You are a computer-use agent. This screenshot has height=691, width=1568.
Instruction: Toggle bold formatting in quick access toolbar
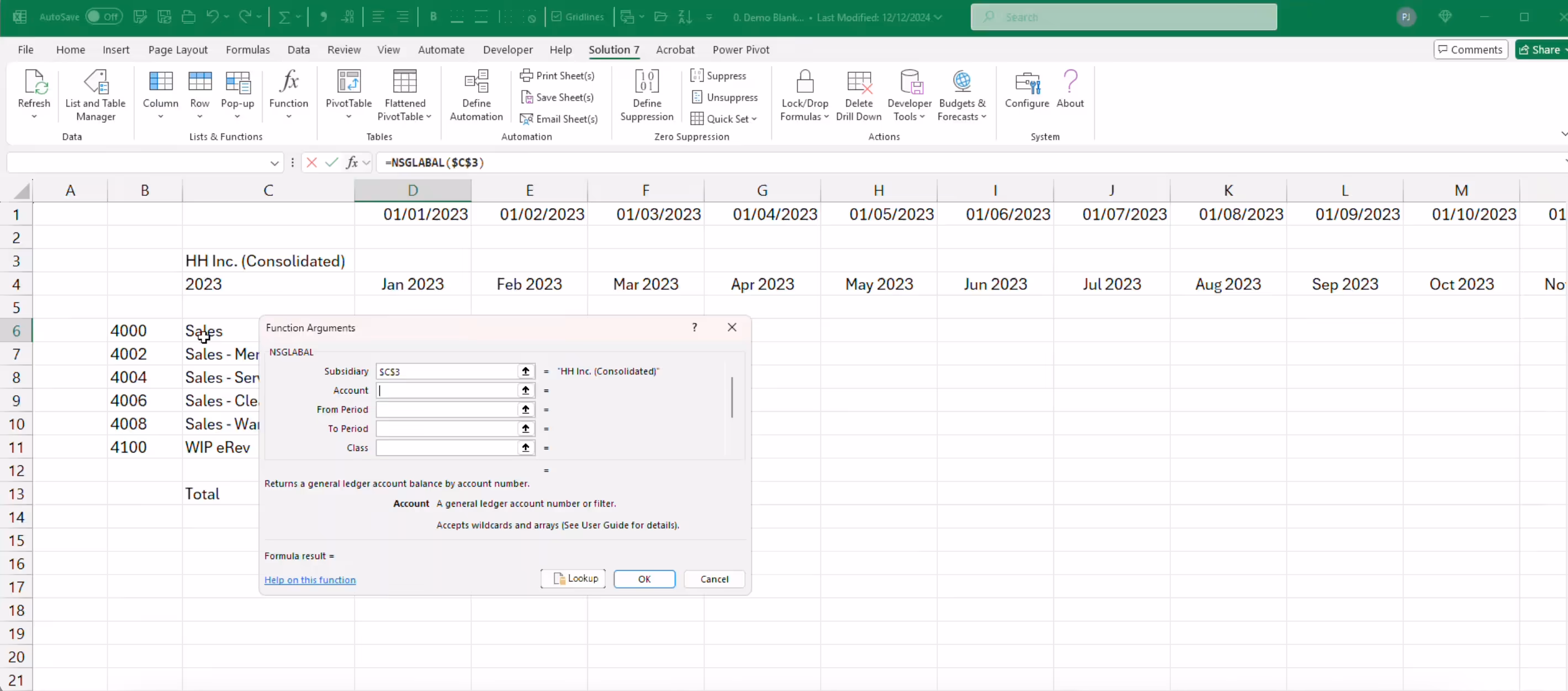click(x=433, y=17)
